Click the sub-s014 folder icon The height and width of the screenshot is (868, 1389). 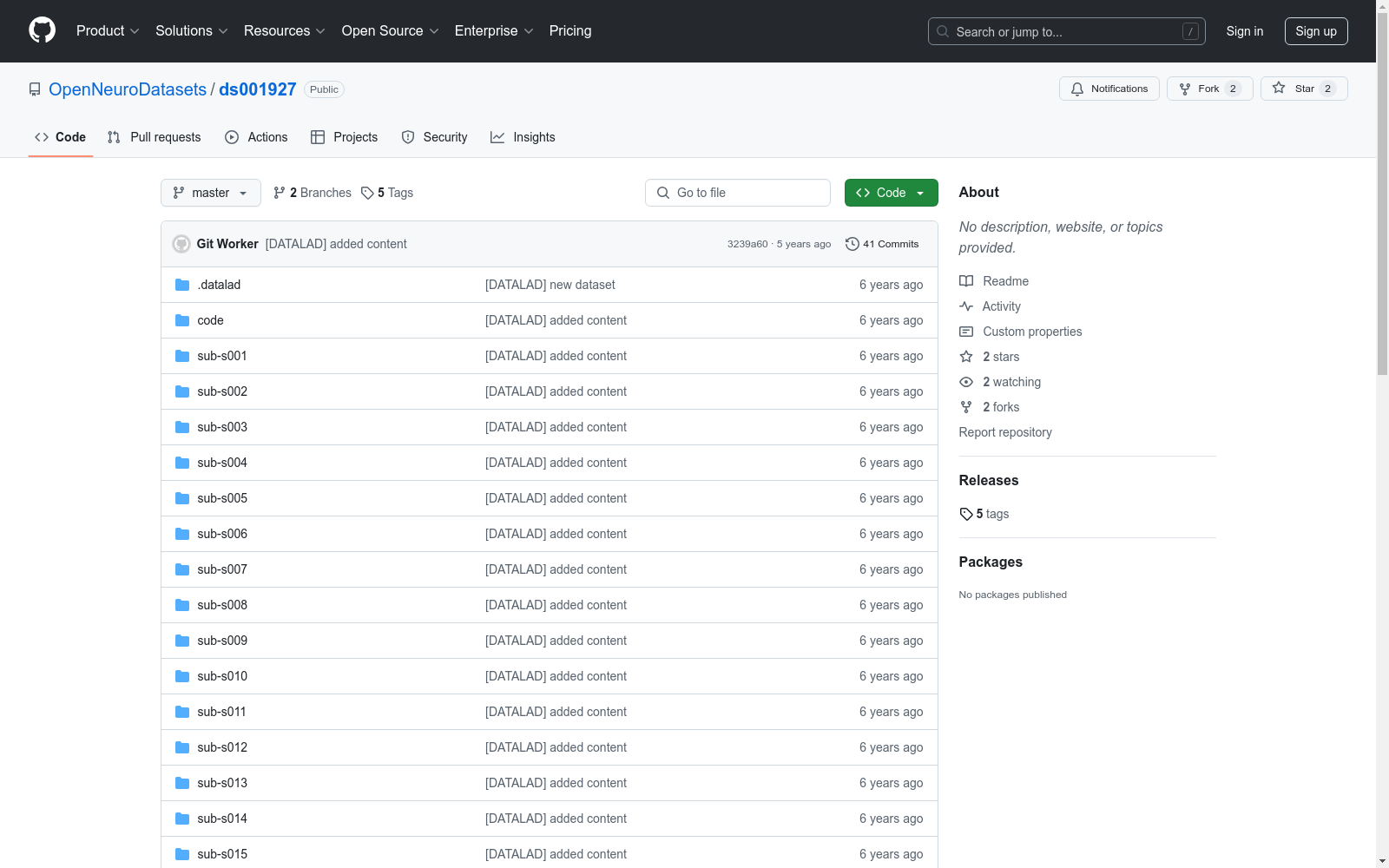[x=182, y=819]
